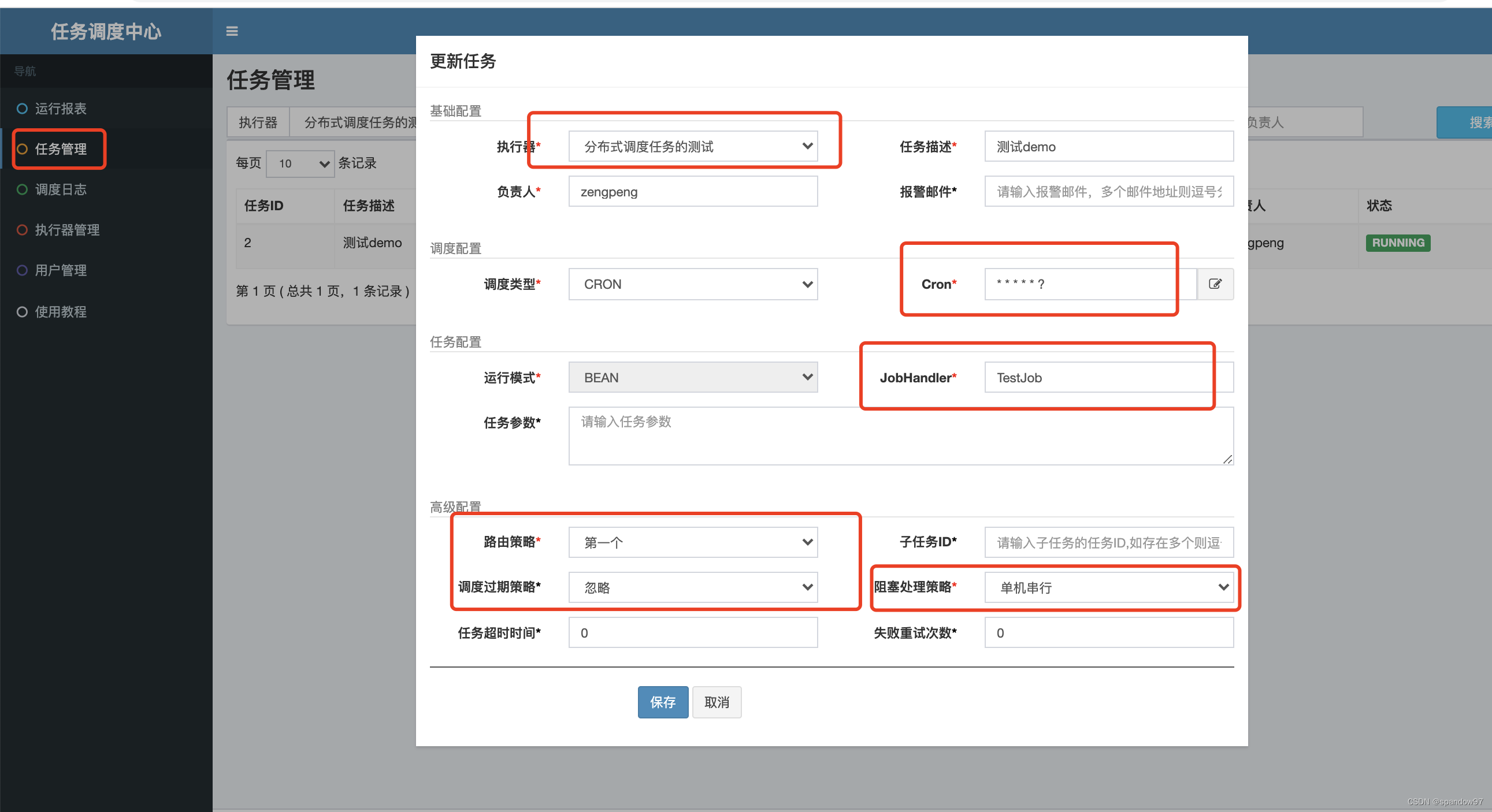This screenshot has width=1492, height=812.
Task: Click the 取消 button
Action: 717,702
